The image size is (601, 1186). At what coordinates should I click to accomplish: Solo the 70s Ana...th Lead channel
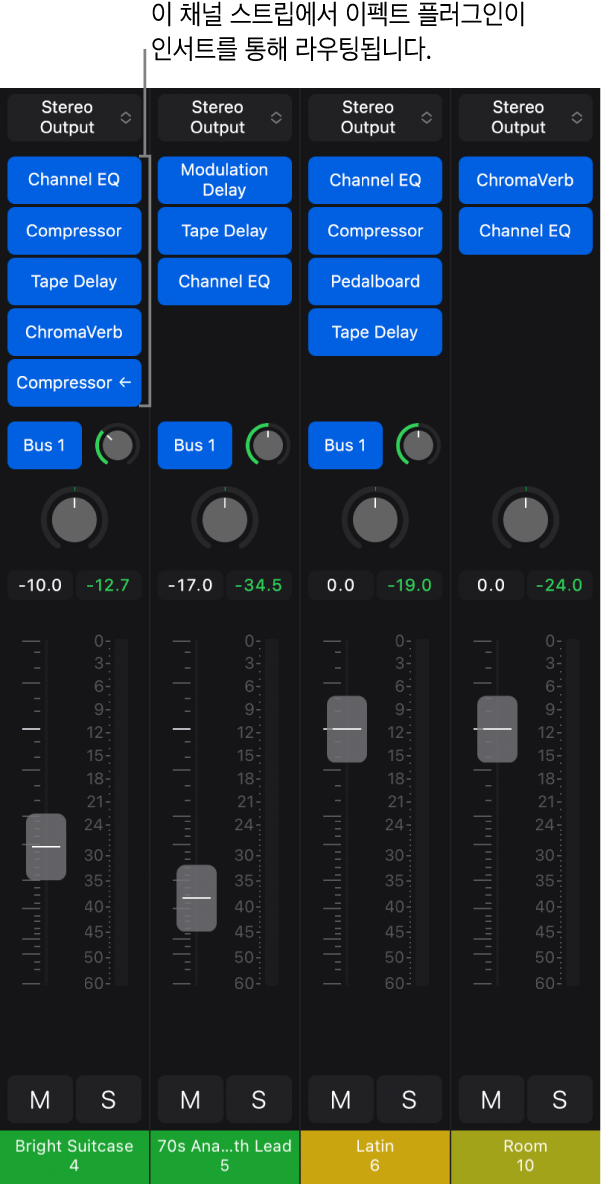point(259,1099)
